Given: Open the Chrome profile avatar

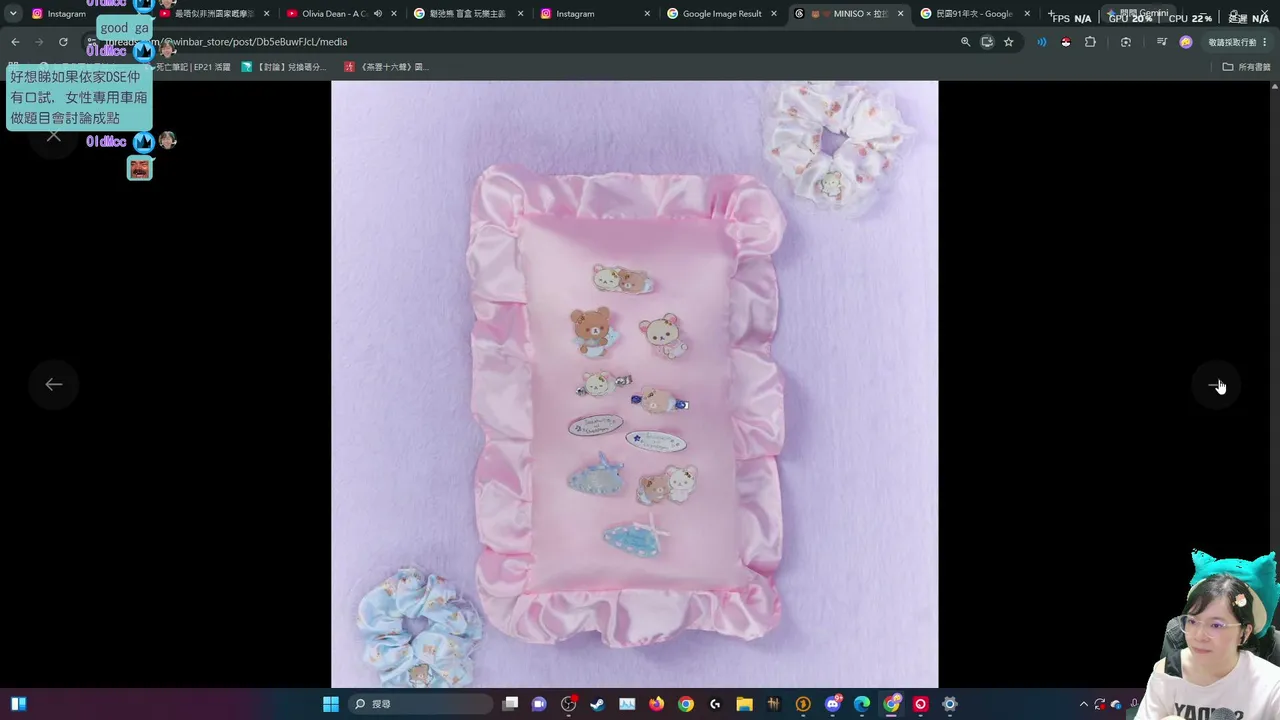Looking at the screenshot, I should 1186,42.
